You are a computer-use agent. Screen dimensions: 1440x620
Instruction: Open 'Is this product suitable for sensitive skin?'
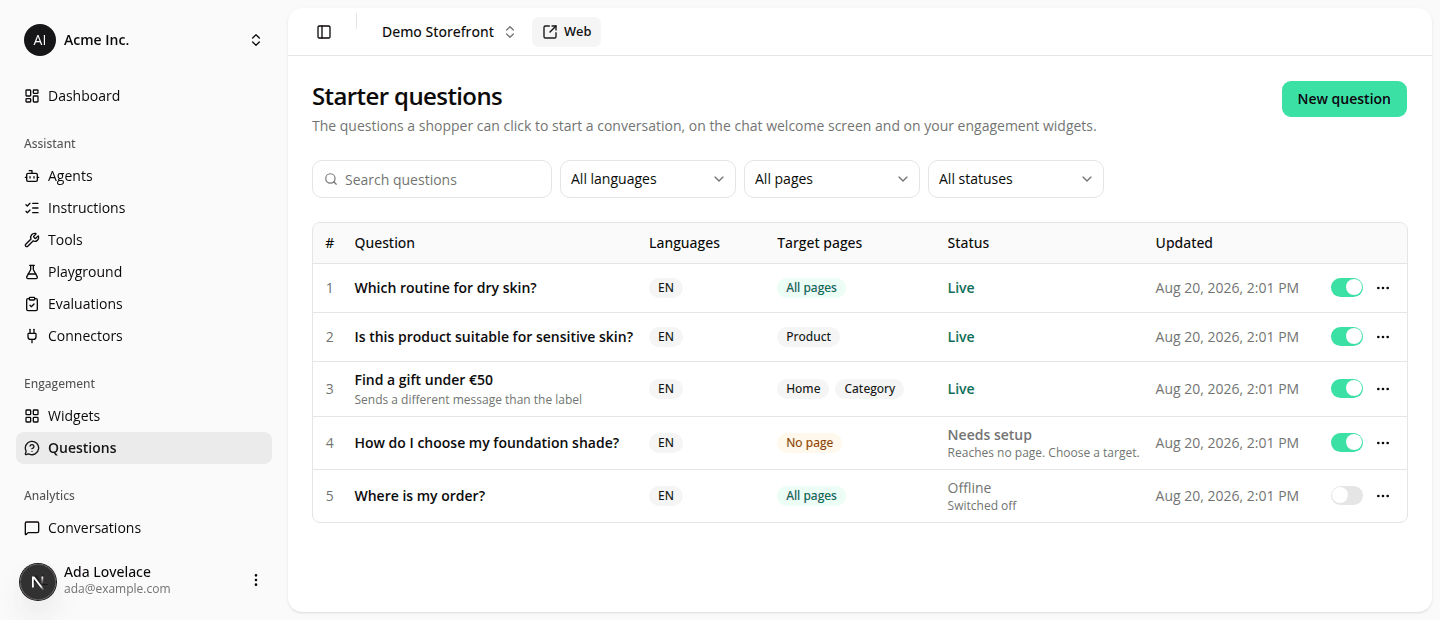click(x=494, y=337)
